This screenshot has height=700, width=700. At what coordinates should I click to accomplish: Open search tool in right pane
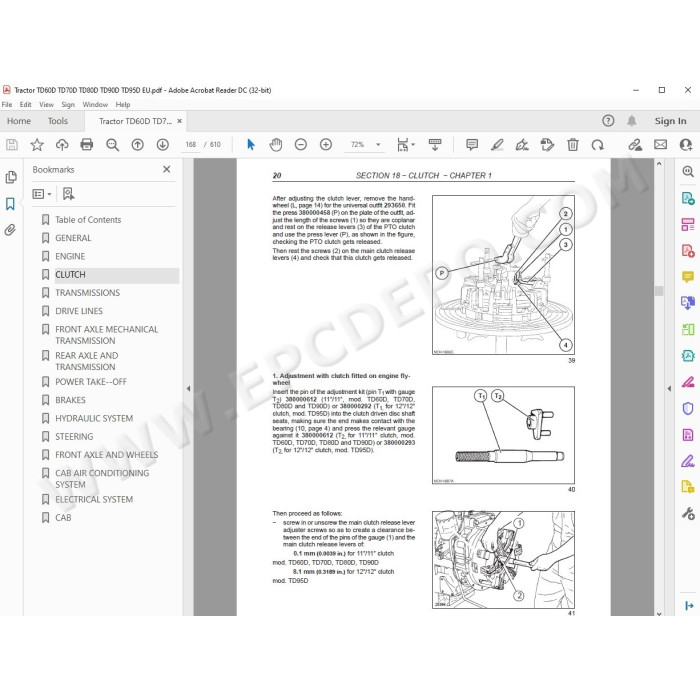pyautogui.click(x=688, y=171)
